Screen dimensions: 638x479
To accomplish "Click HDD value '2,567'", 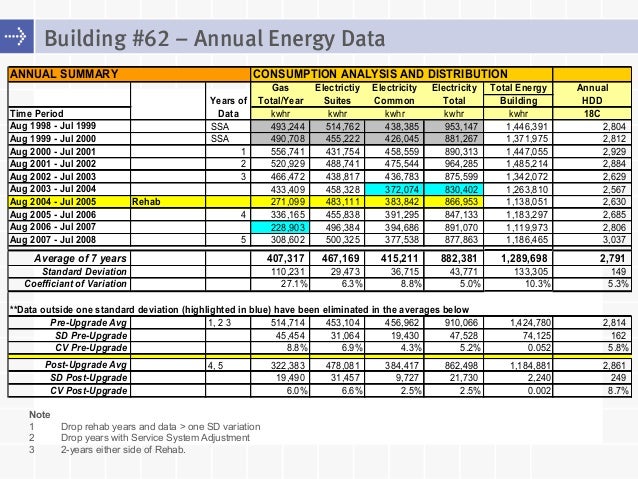I will point(614,189).
